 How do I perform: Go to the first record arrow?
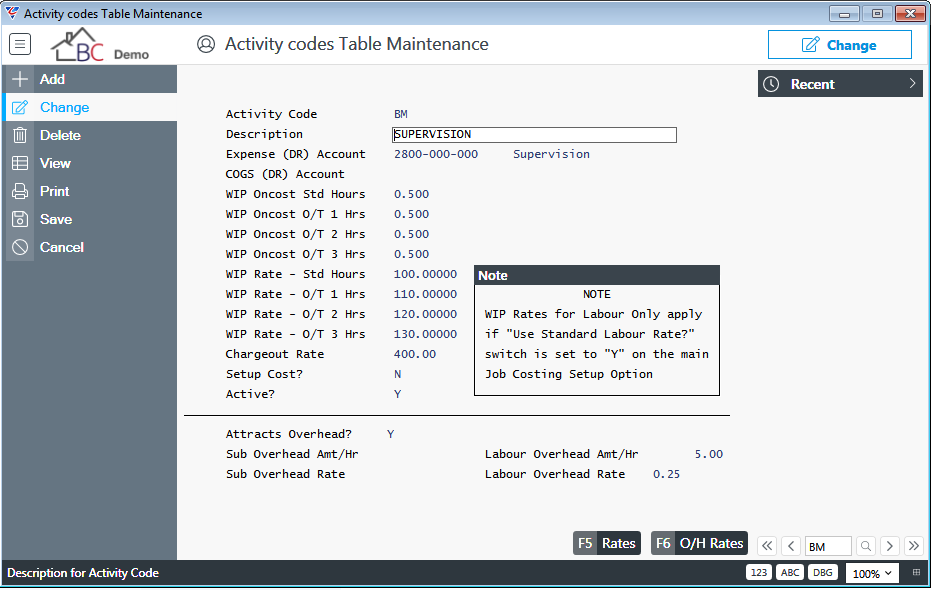767,545
